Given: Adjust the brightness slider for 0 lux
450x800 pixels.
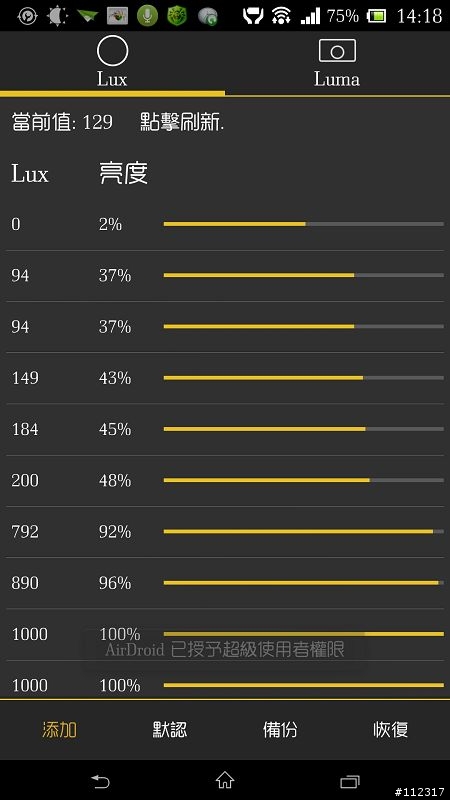Looking at the screenshot, I should 304,224.
